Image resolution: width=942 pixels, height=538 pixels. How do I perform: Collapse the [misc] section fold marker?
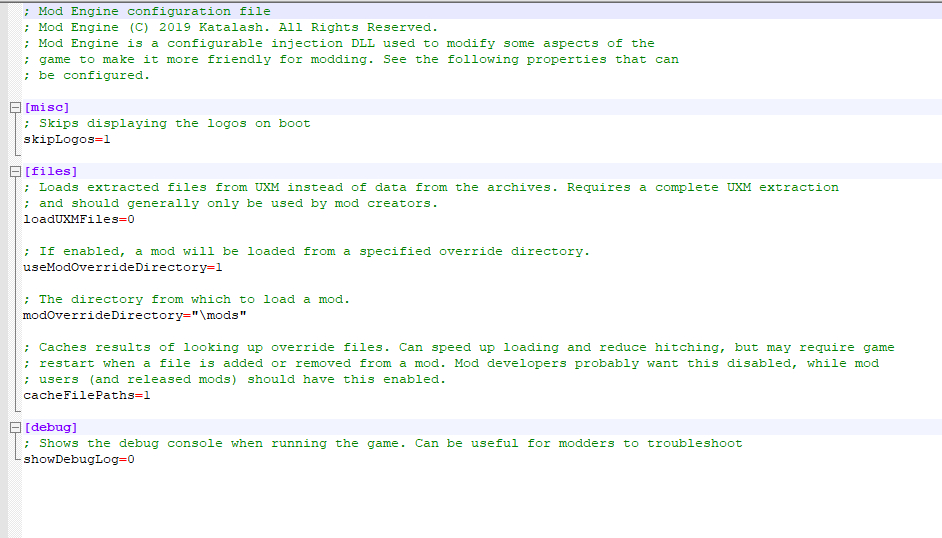pos(14,108)
